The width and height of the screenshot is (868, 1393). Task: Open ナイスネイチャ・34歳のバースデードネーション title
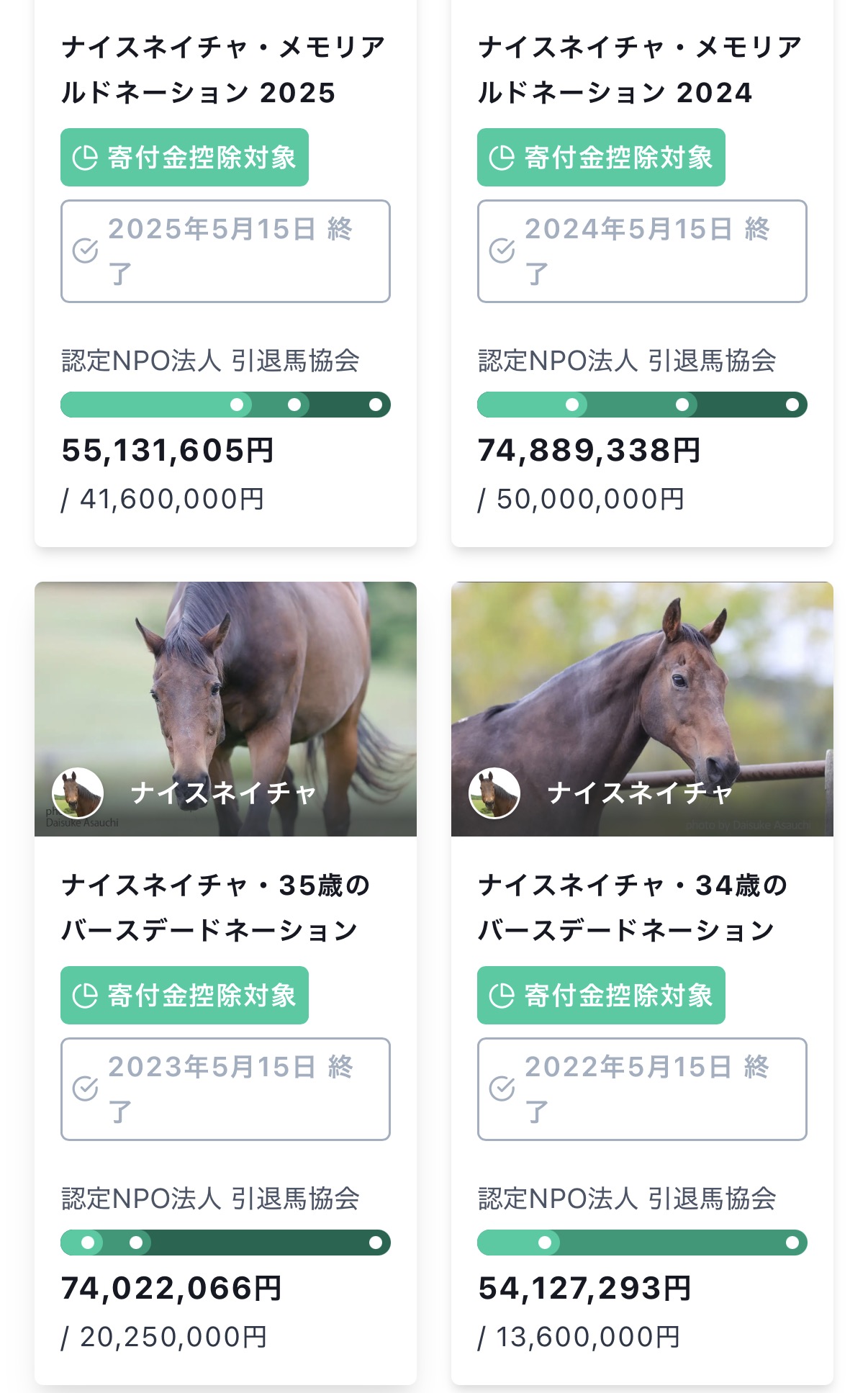point(633,907)
